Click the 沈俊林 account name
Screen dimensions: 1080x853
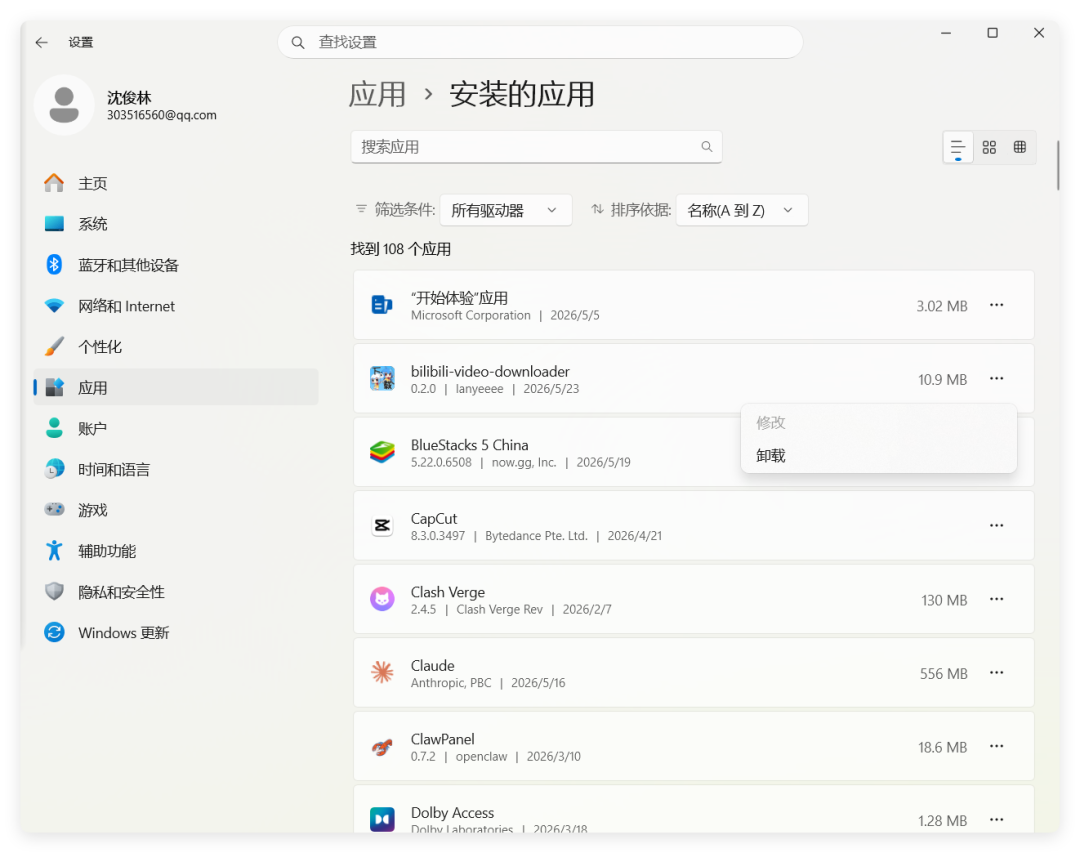[x=129, y=97]
